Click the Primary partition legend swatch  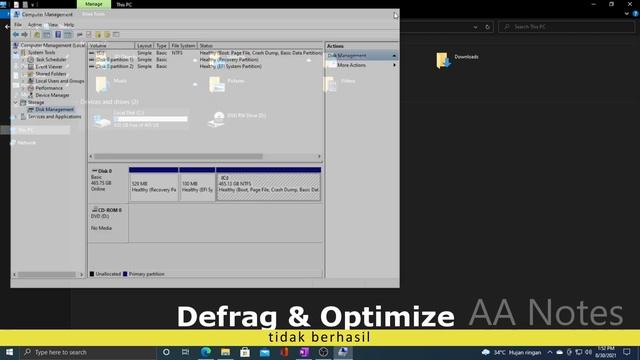pyautogui.click(x=125, y=274)
